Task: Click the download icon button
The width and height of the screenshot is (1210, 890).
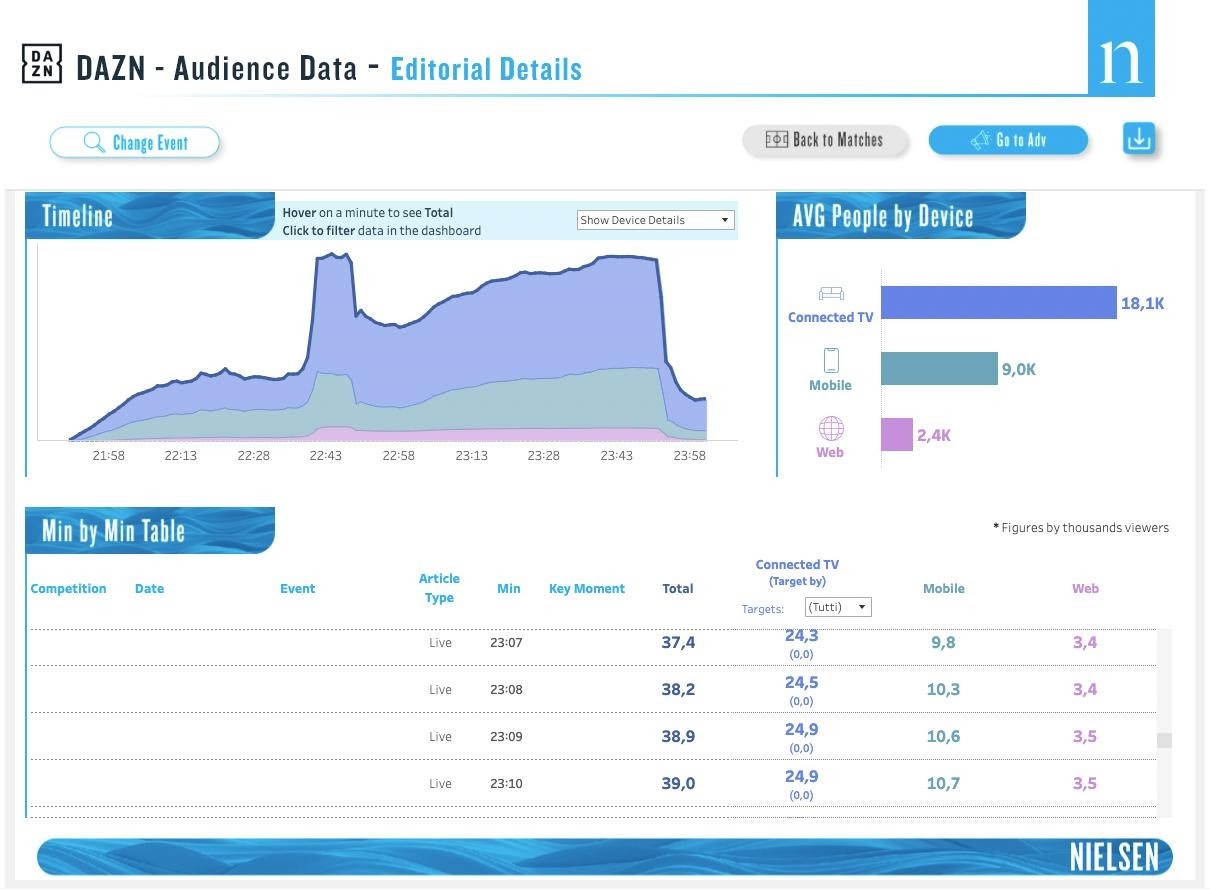Action: [x=1138, y=140]
